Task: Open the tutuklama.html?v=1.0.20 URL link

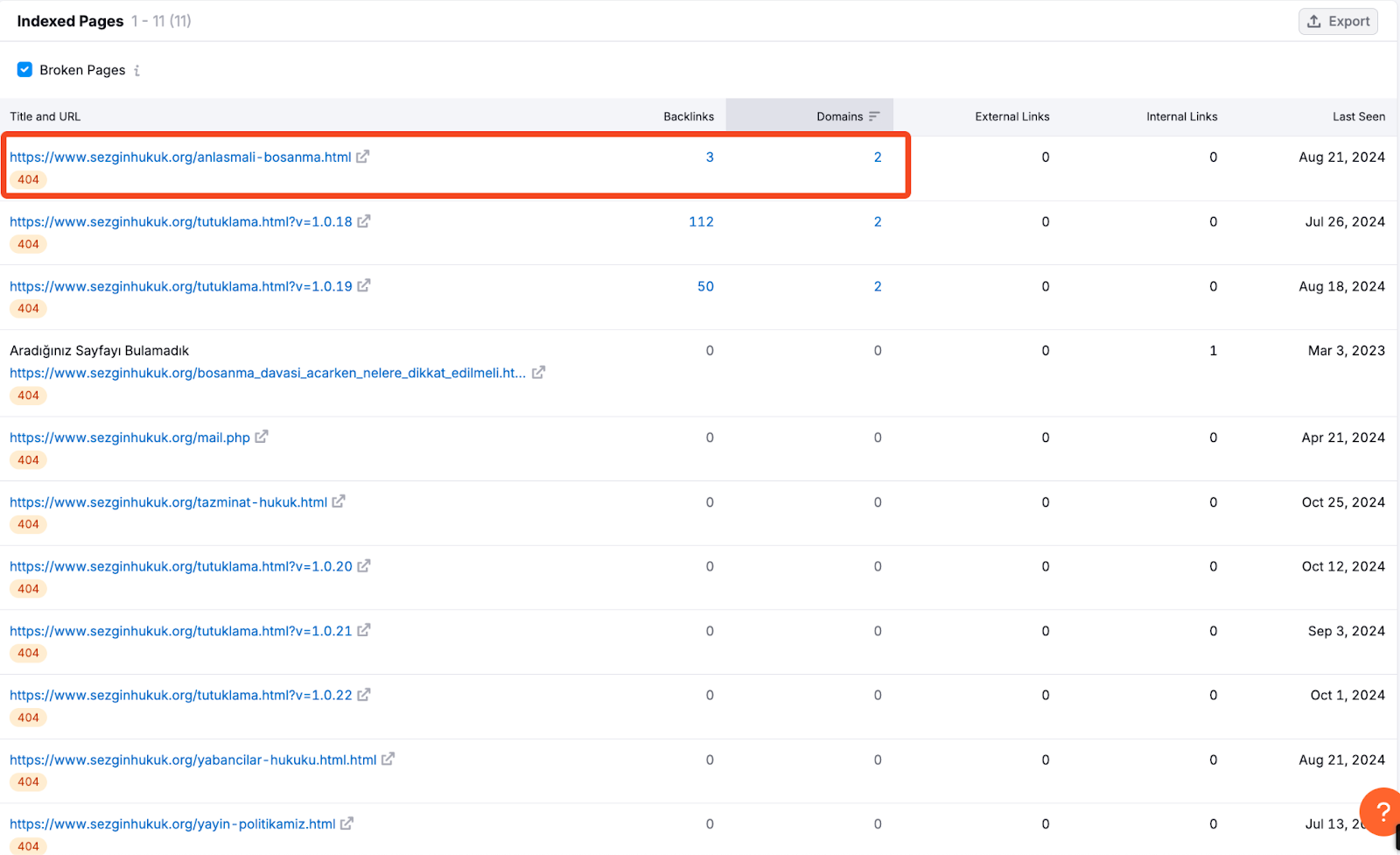Action: pos(181,566)
